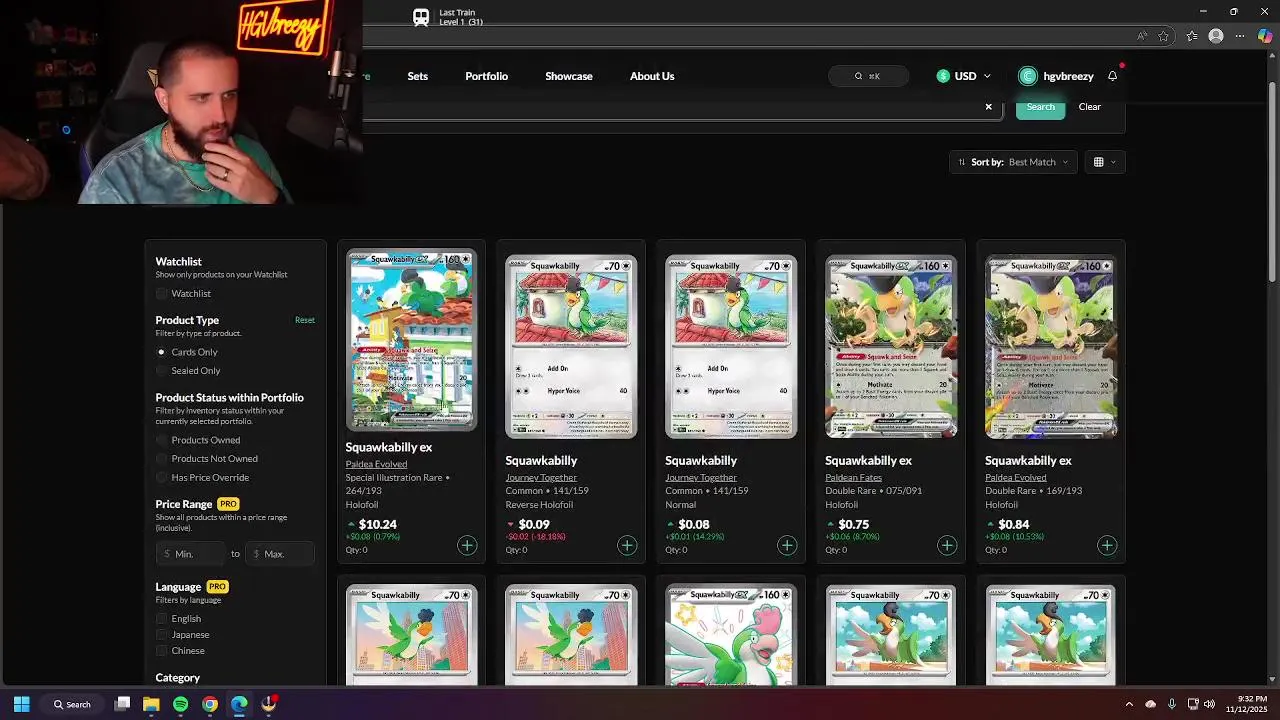Open Journey Together link under $0.09 card
Screen dimensions: 1280x720
[x=541, y=478]
